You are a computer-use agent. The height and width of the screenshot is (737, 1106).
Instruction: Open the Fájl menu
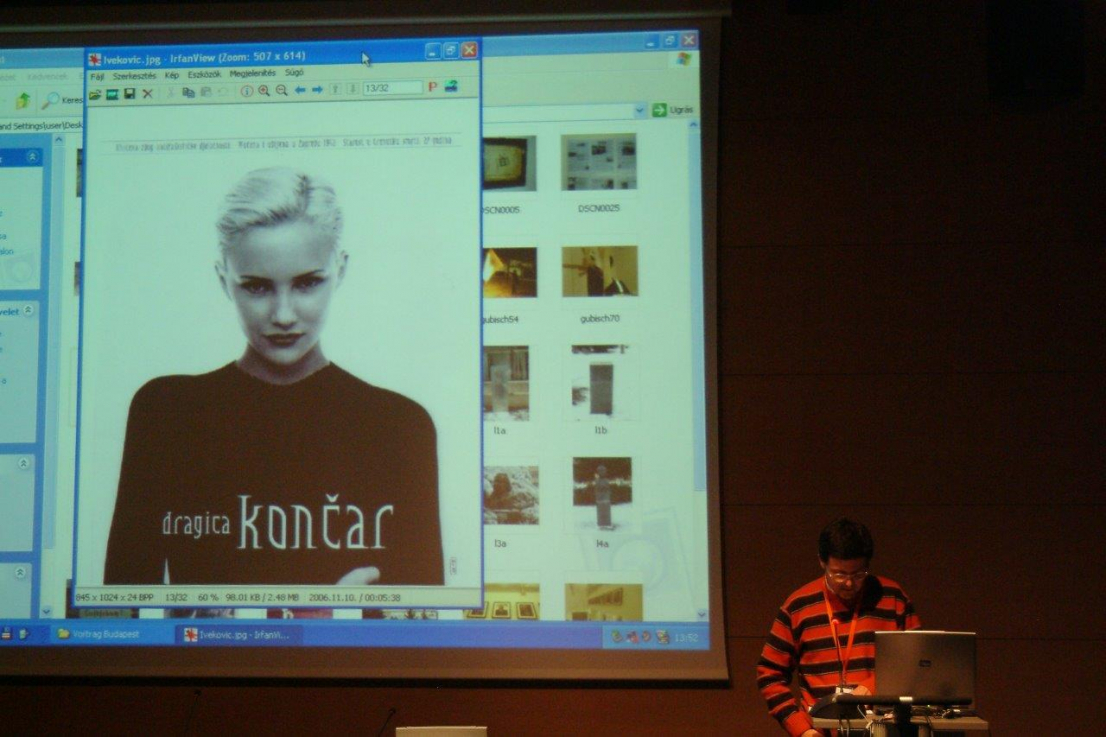97,76
